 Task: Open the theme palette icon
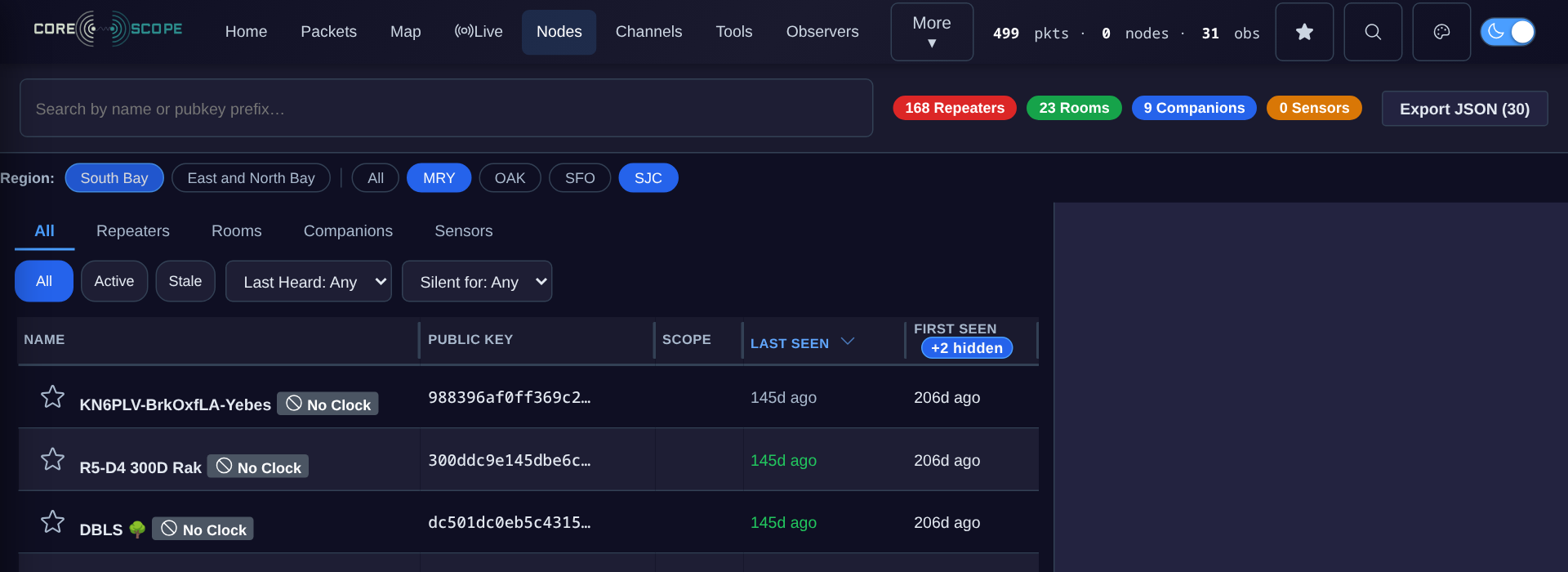1441,32
